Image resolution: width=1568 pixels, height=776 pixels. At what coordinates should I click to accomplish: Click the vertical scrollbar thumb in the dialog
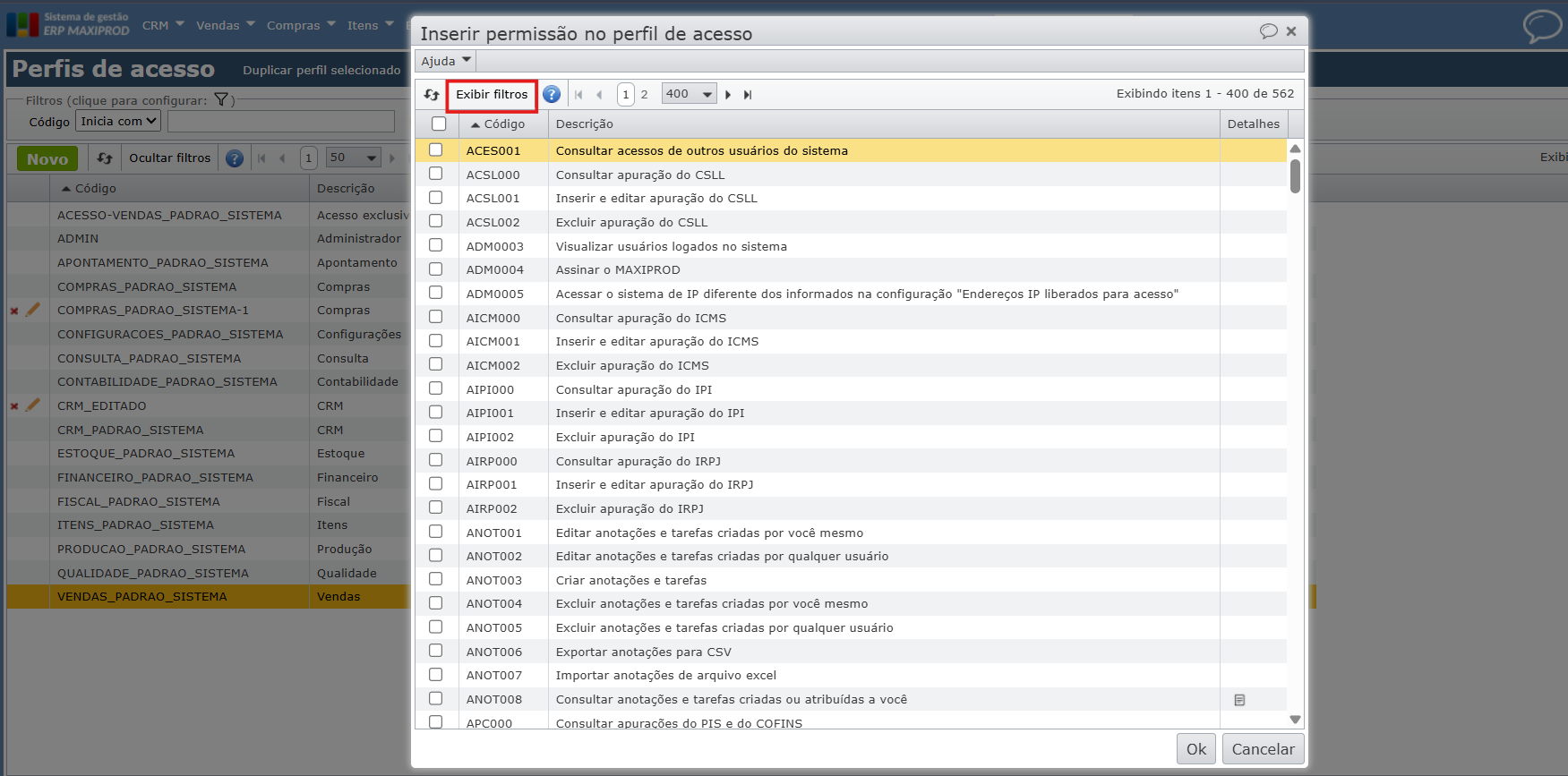click(x=1295, y=176)
